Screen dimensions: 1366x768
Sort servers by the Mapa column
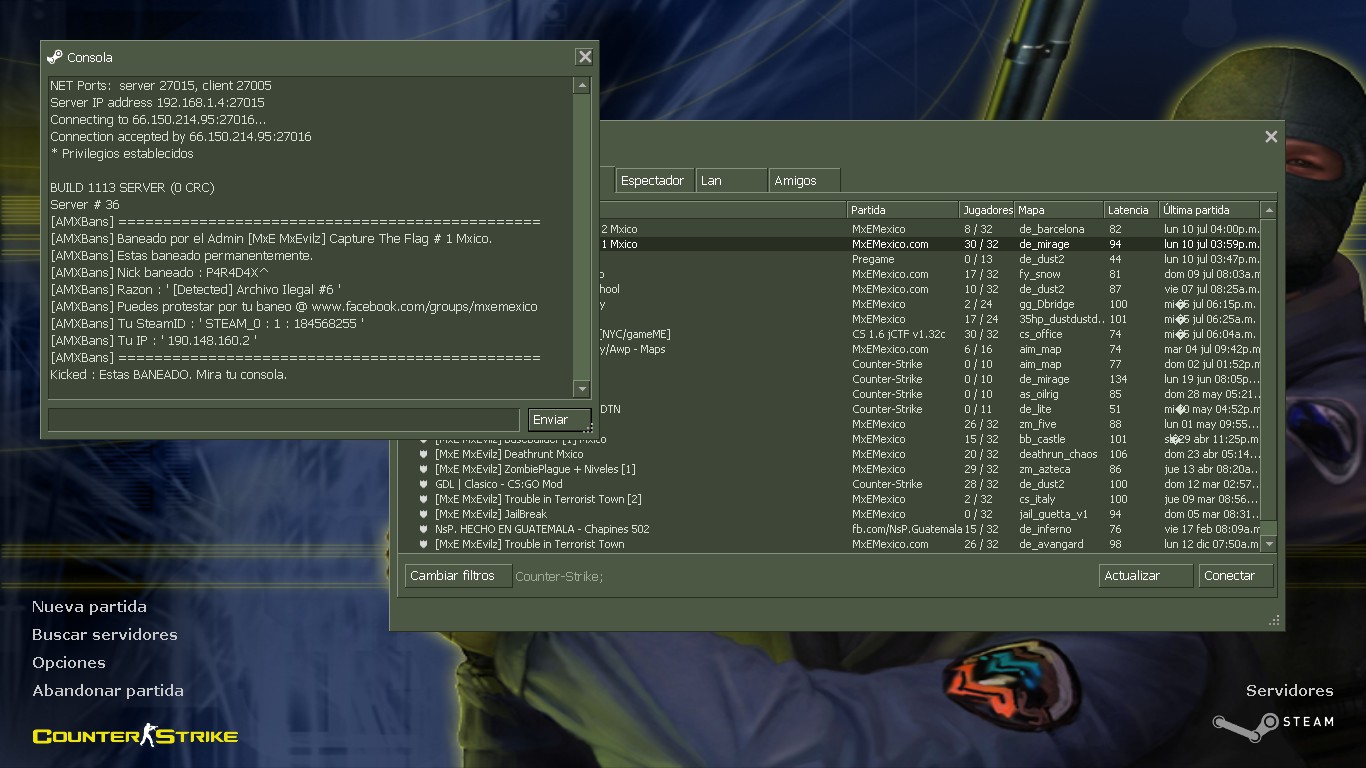point(1059,210)
